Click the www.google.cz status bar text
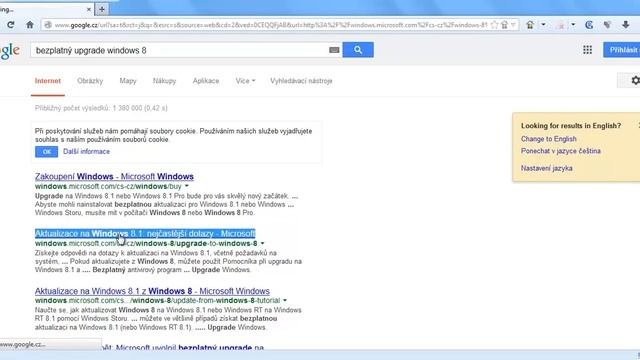Image resolution: width=640 pixels, height=360 pixels. (22, 344)
